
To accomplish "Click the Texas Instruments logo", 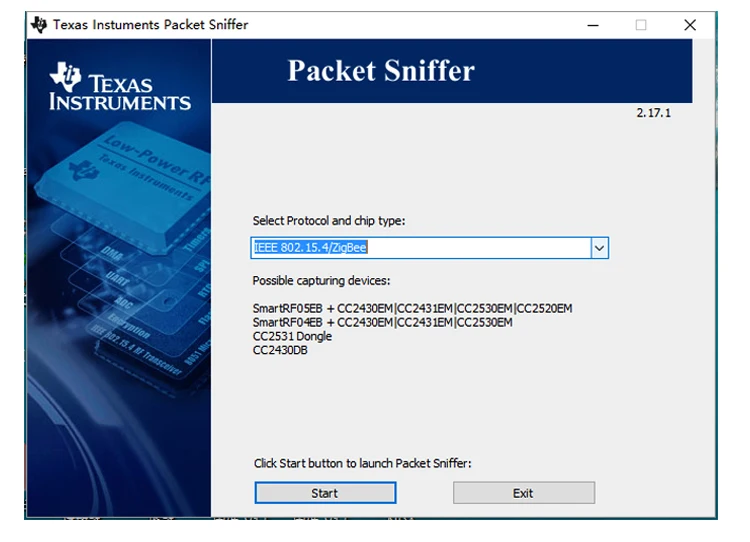I will (120, 87).
